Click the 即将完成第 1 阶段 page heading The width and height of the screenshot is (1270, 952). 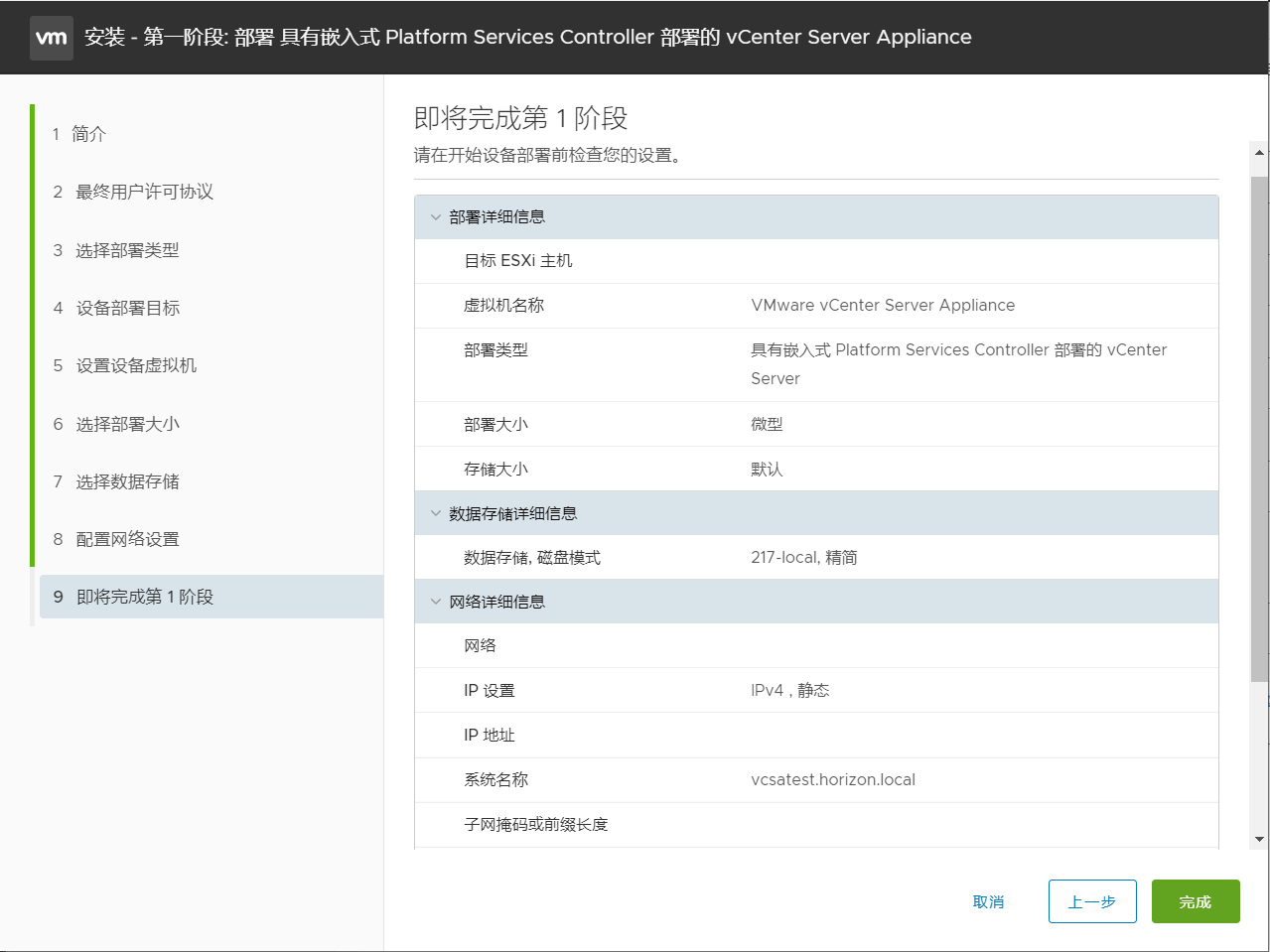tap(521, 118)
